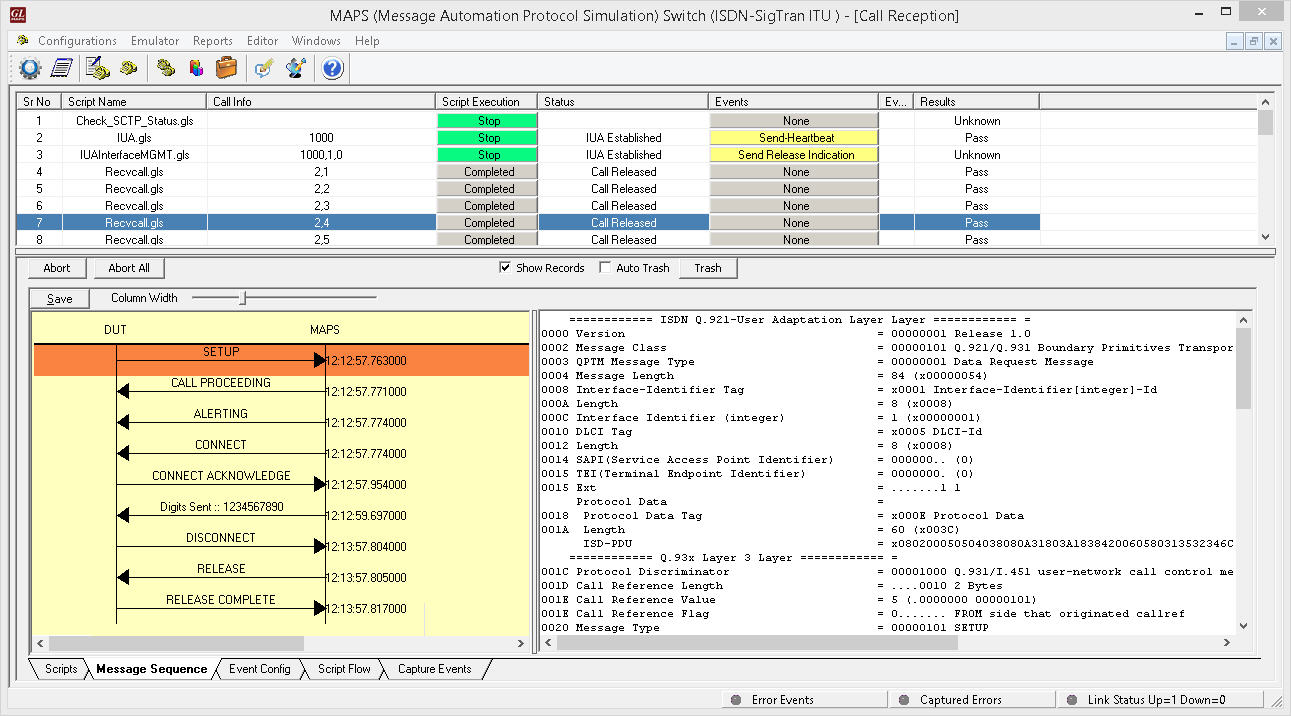Select the CALL PROCEEDING message

click(221, 383)
